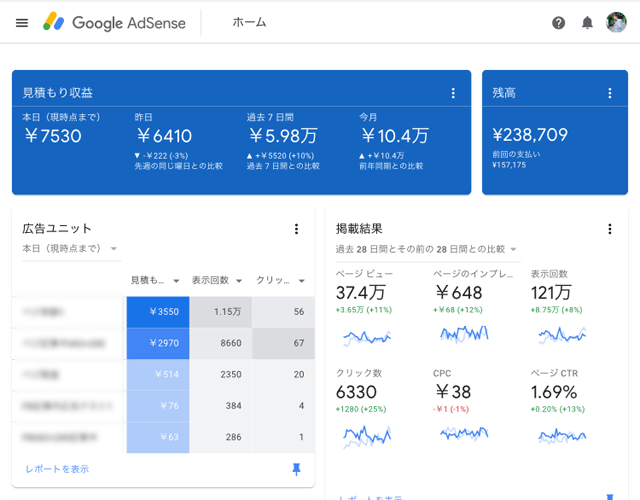Viewport: 640px width, 500px height.
Task: Select the ￥76 revenue cell
Action: (158, 406)
